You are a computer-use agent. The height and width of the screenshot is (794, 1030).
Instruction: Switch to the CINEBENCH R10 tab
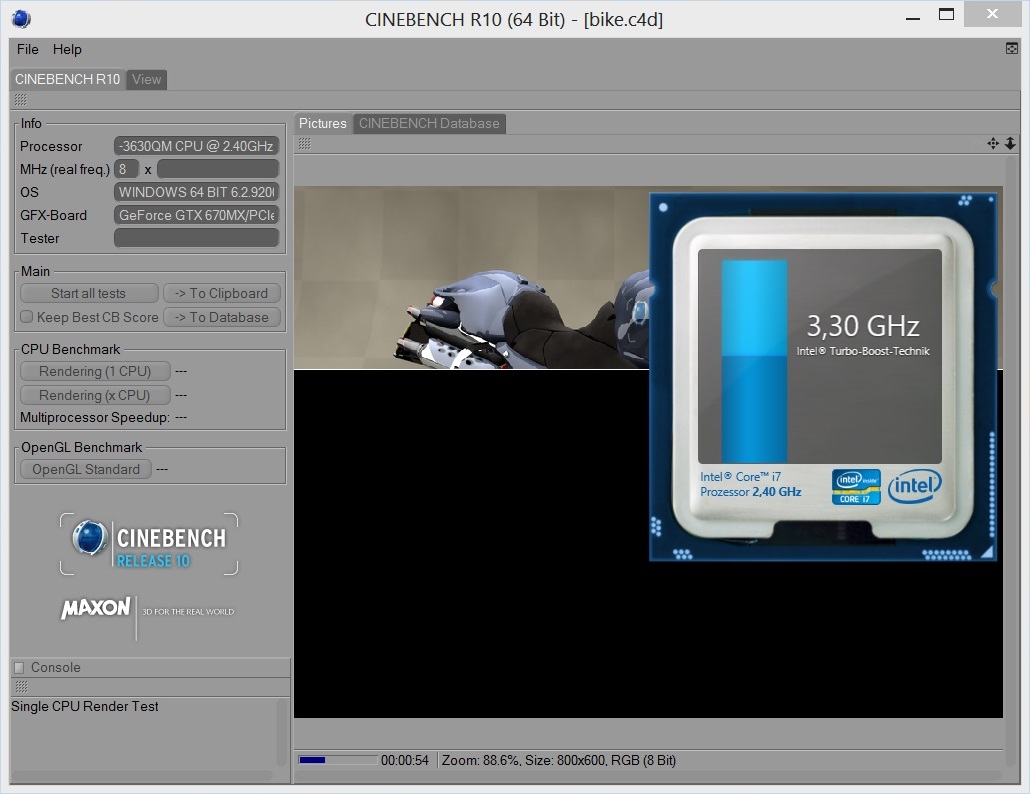(x=68, y=79)
